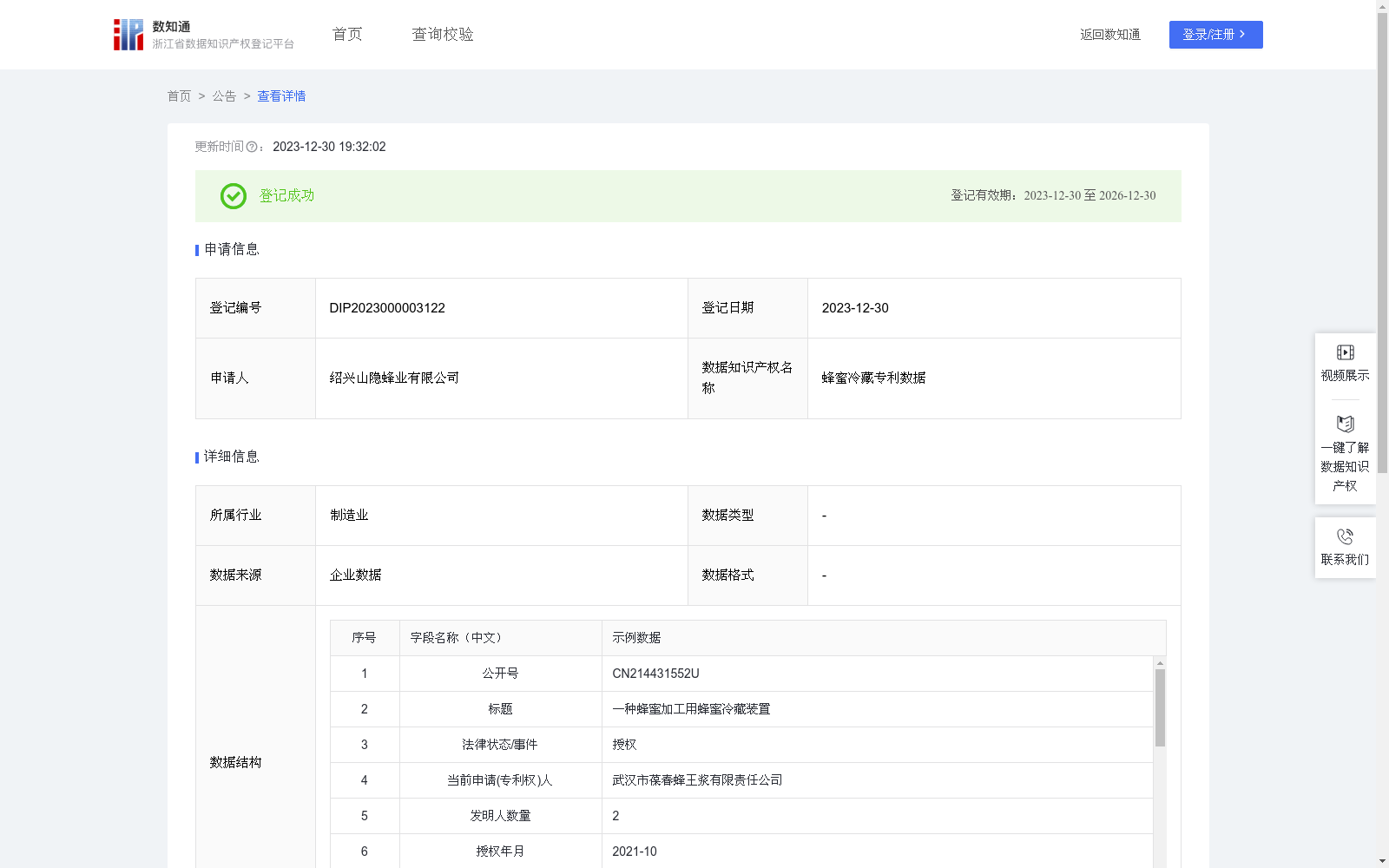Go to 首页 in the breadcrumb
Viewport: 1389px width, 868px height.
click(179, 96)
